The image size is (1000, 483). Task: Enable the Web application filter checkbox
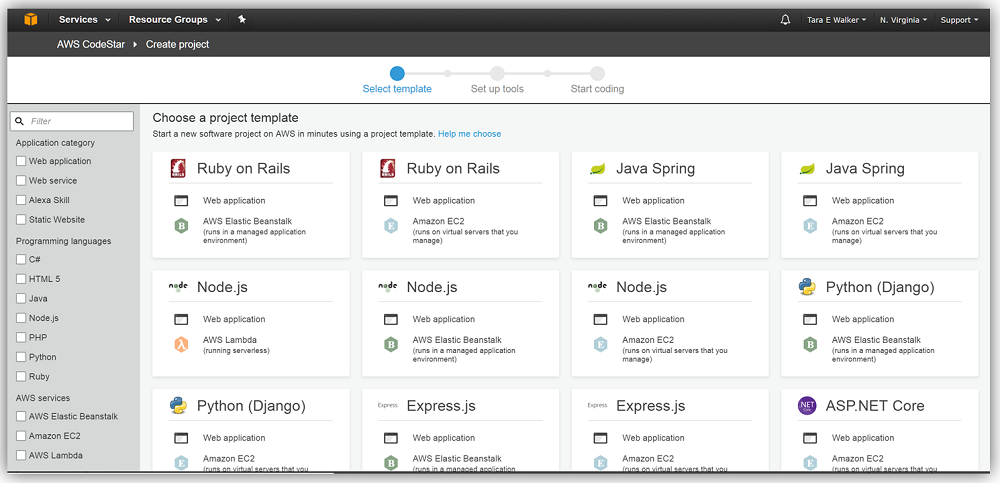coord(22,161)
